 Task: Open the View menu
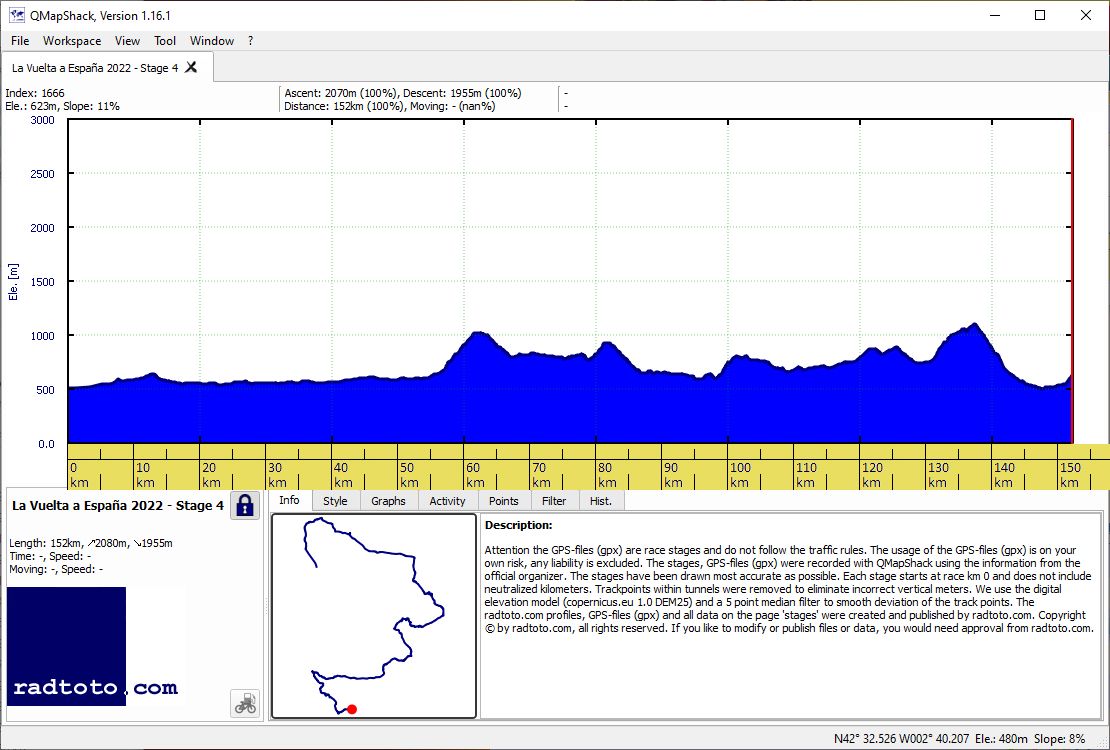[x=127, y=40]
